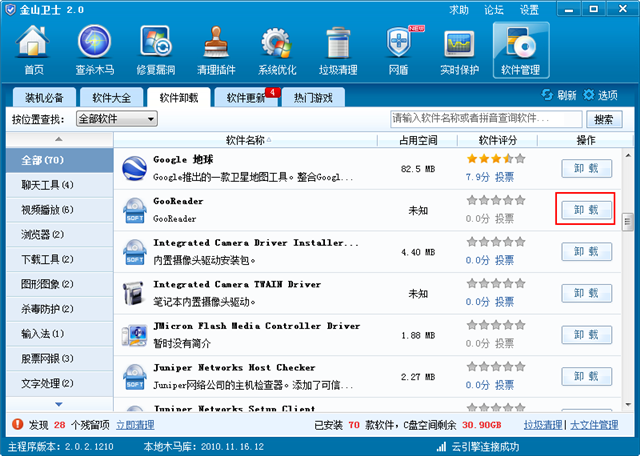This screenshot has height=456, width=640.
Task: Click the cloud engine signal icon
Action: click(x=441, y=447)
